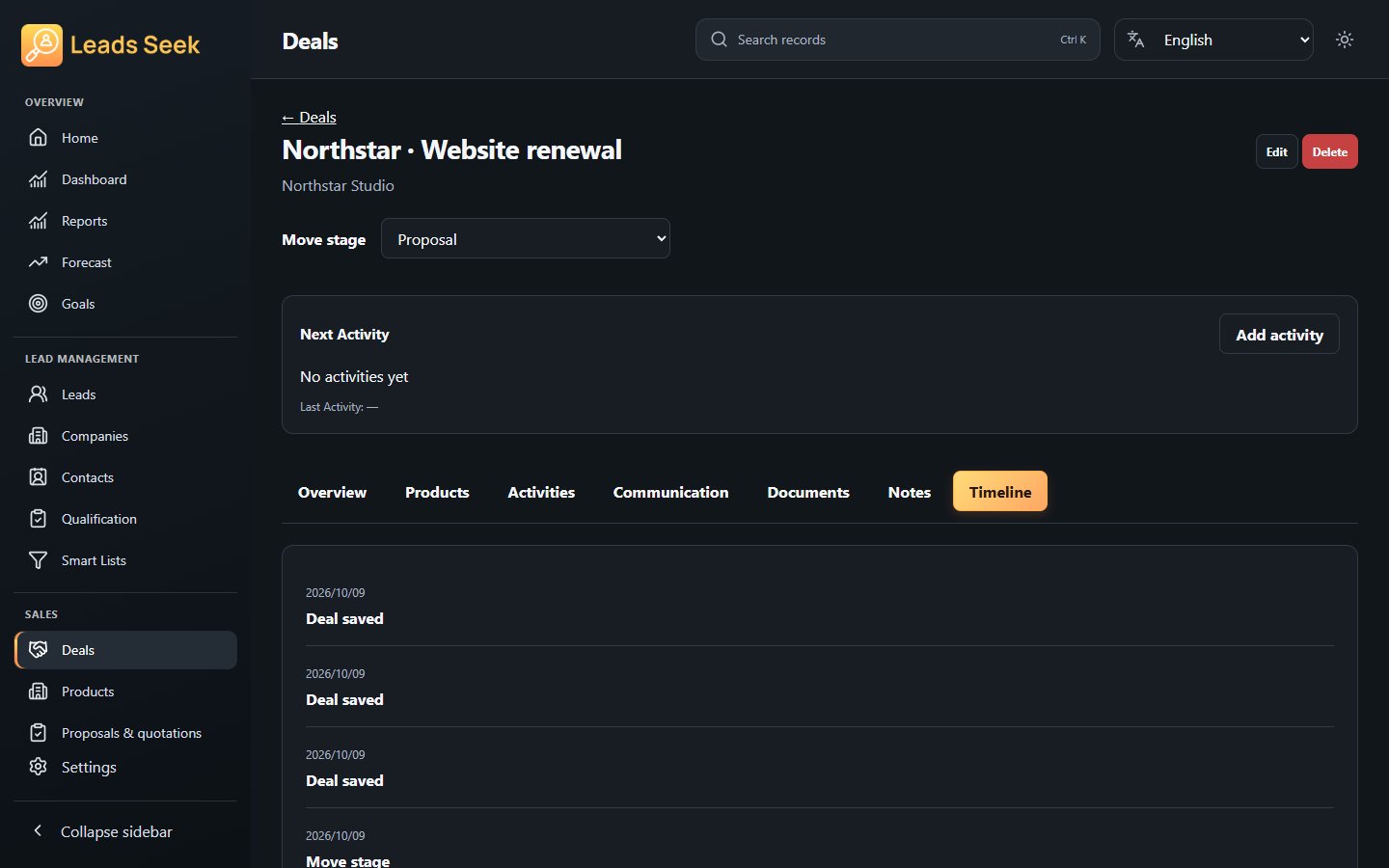
Task: Click the red Delete button
Action: pos(1329,151)
